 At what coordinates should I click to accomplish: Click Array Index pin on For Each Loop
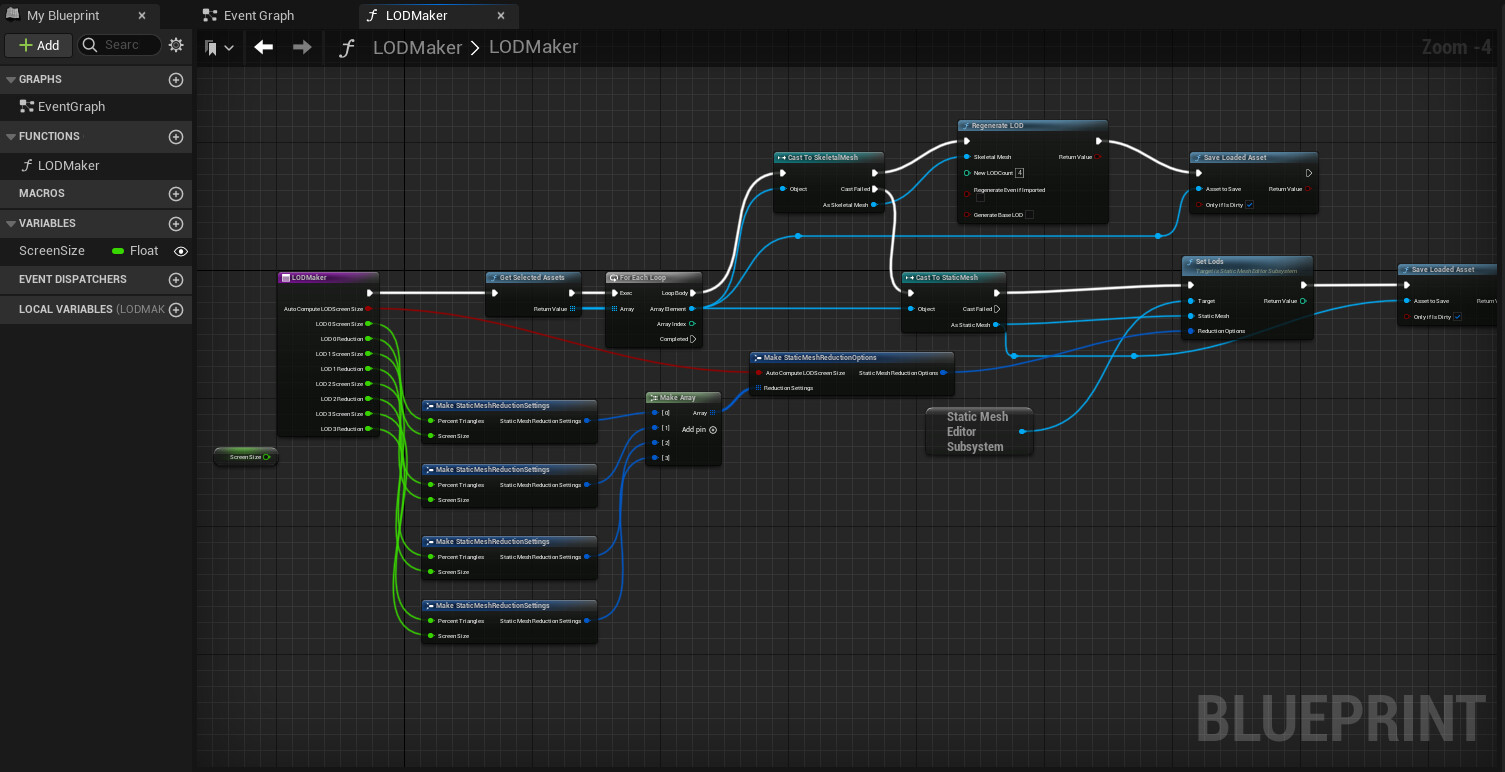[693, 324]
